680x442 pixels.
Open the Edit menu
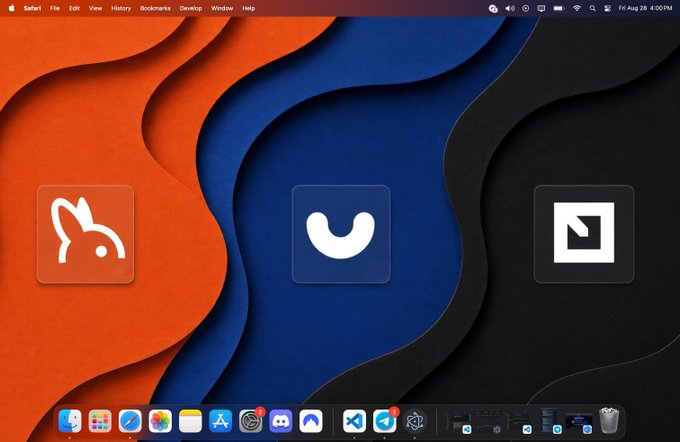point(75,8)
